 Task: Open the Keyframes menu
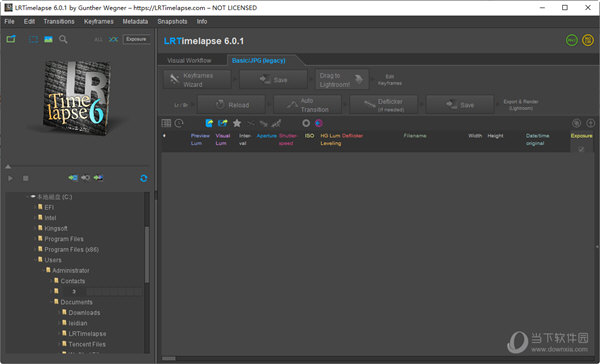click(99, 21)
